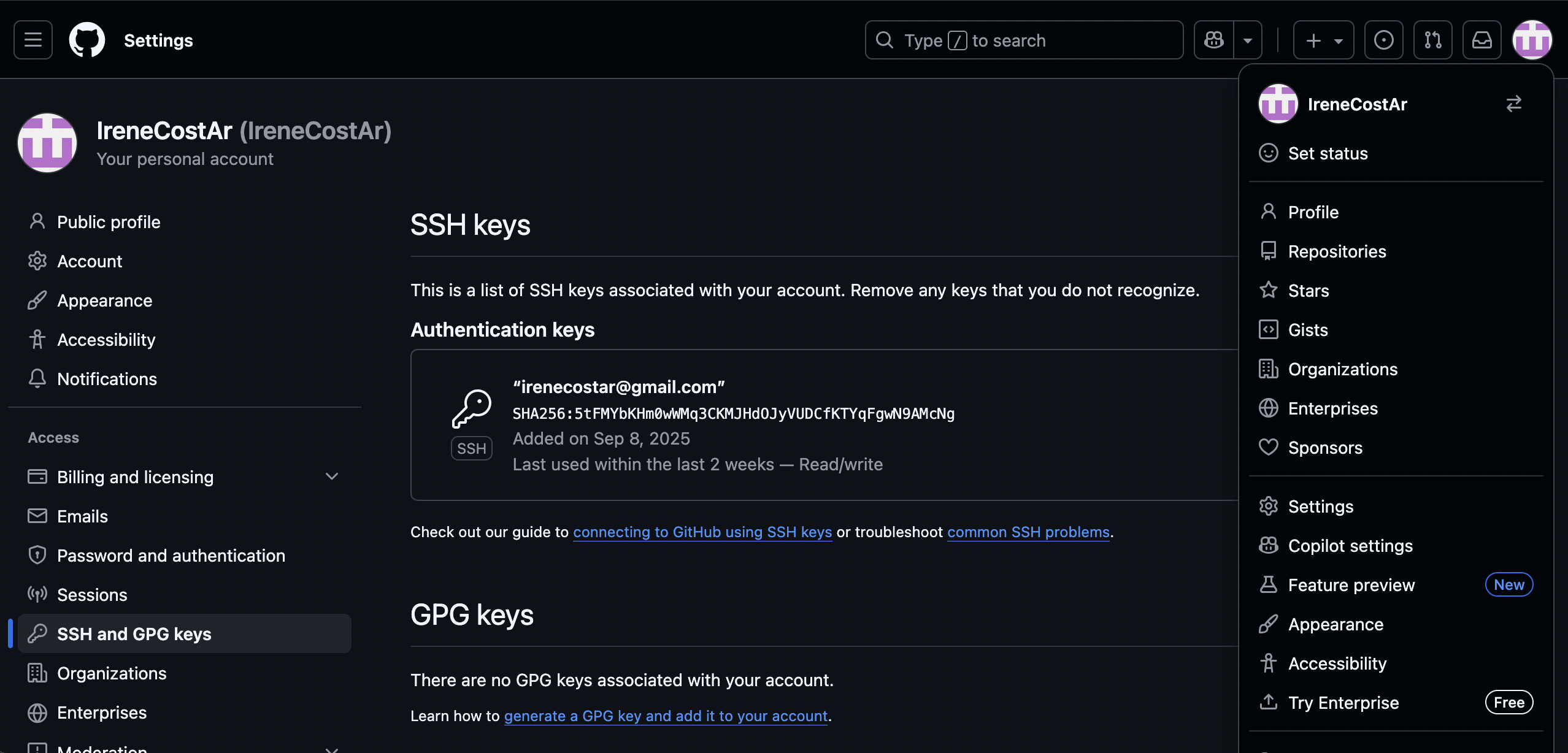The height and width of the screenshot is (753, 1568).
Task: Open Copilot chat icon in header
Action: pos(1213,40)
